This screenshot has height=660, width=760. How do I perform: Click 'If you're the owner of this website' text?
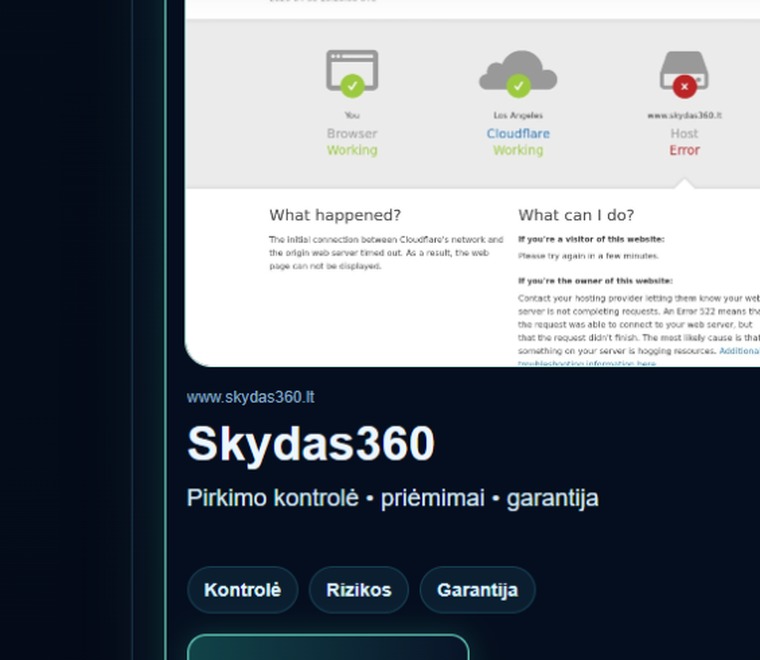tap(595, 281)
